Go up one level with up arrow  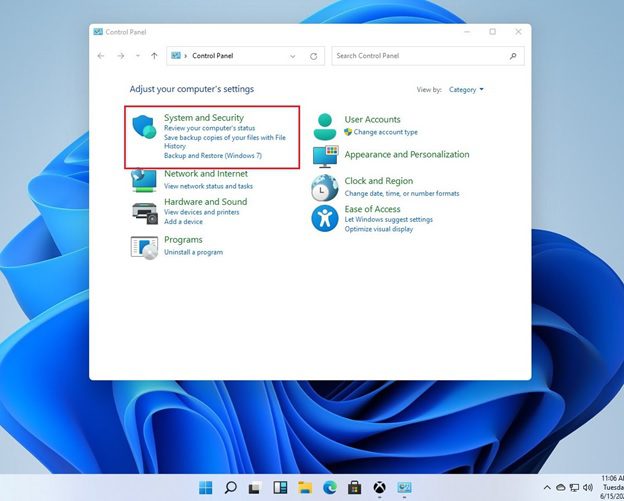point(154,56)
